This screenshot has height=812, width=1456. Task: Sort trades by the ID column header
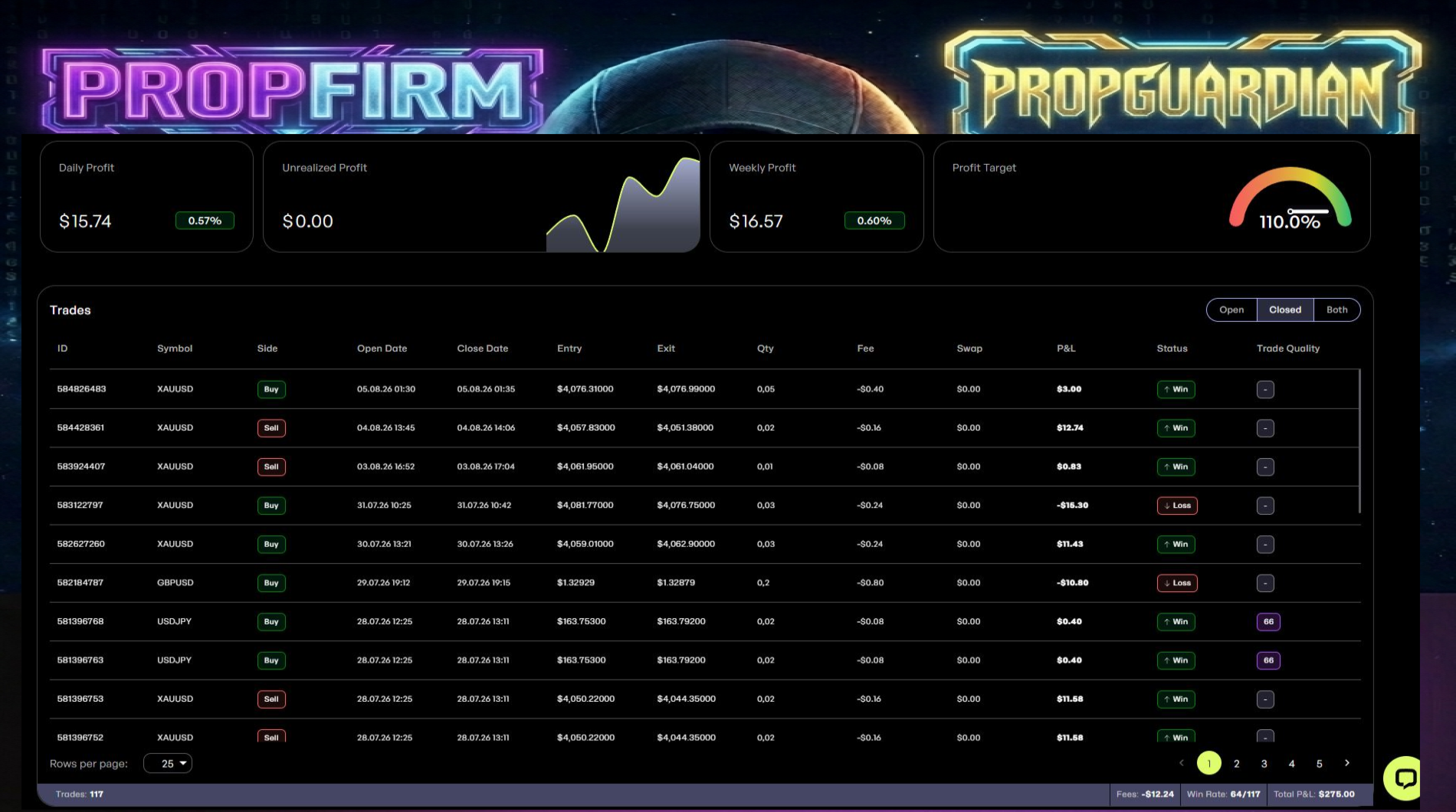point(62,349)
